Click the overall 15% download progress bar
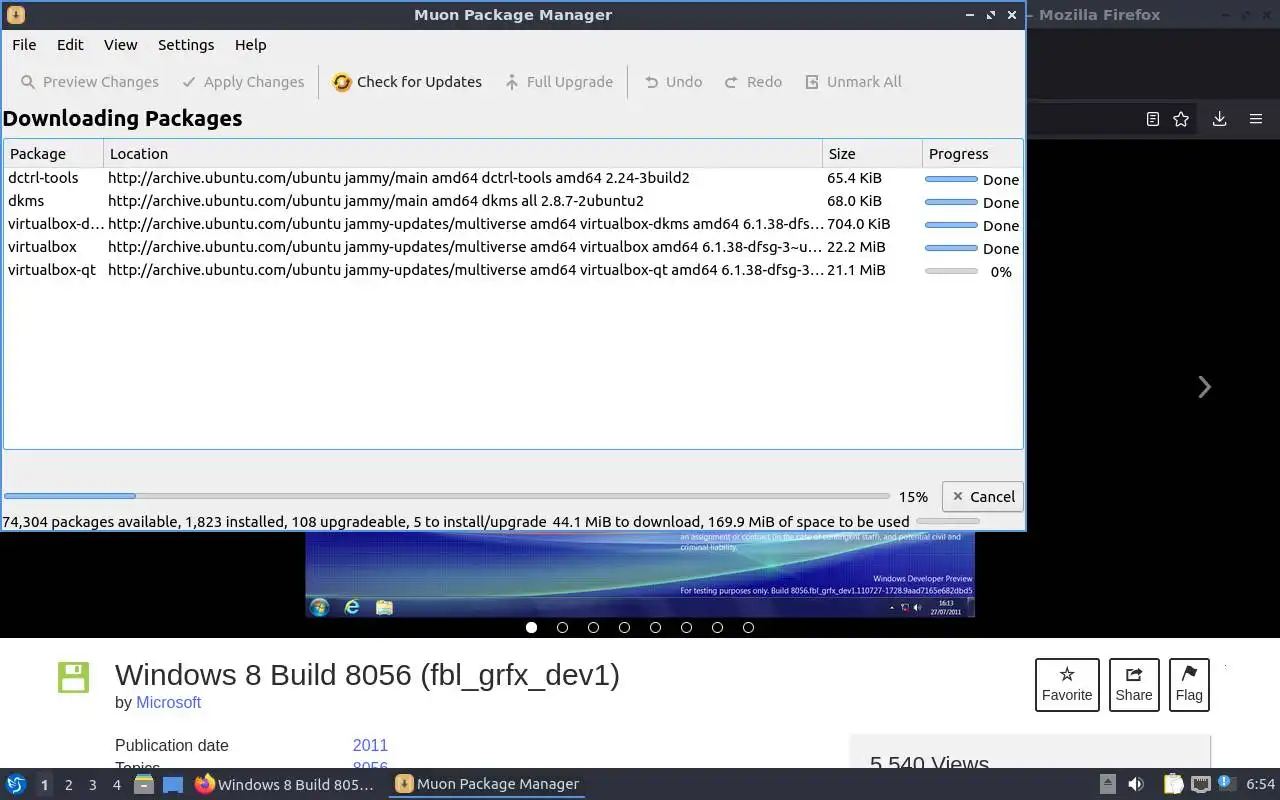Viewport: 1280px width, 800px height. (446, 496)
